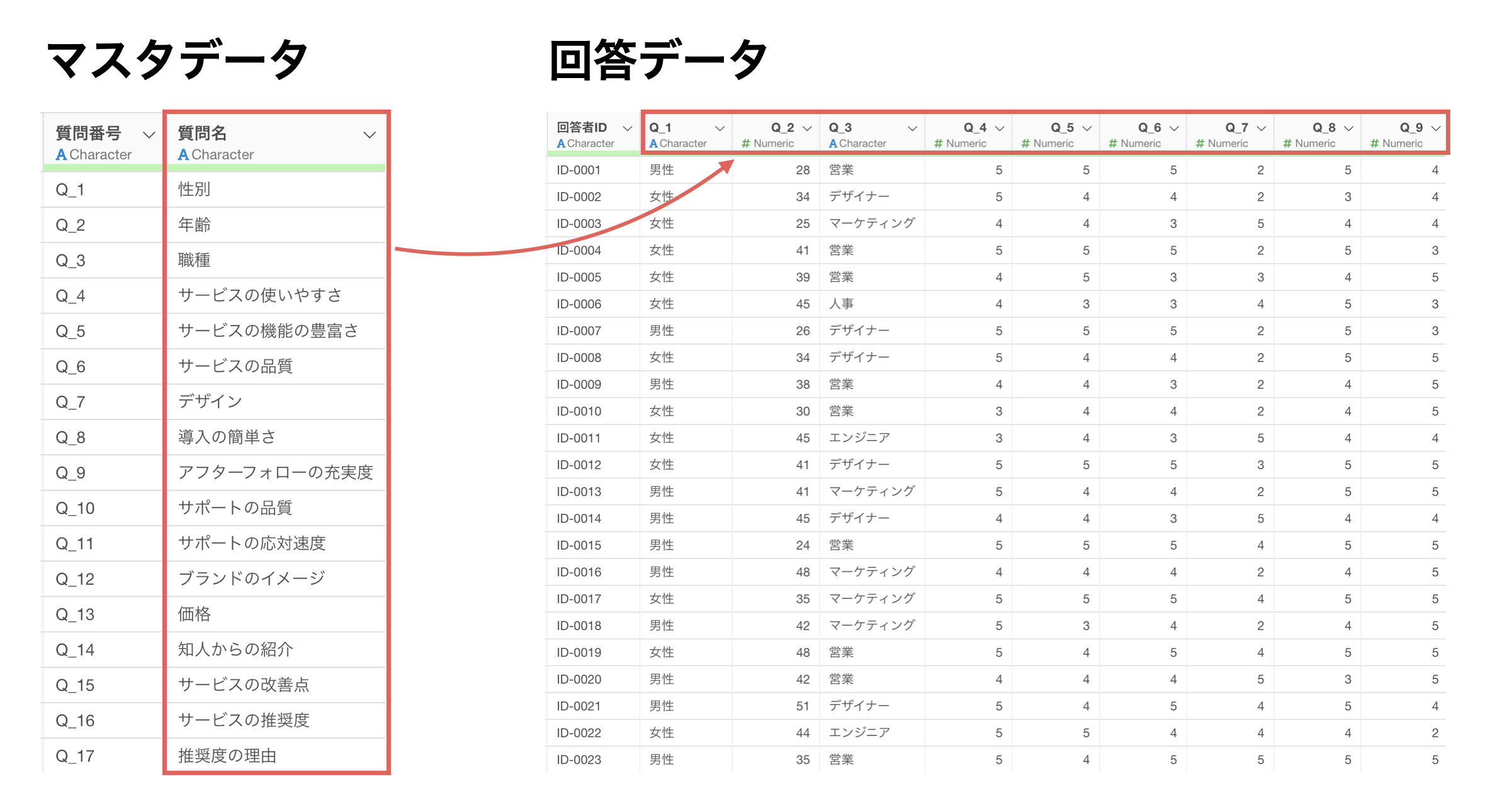The image size is (1512, 811).
Task: Click the Character type icon under Q_3
Action: coord(833,144)
